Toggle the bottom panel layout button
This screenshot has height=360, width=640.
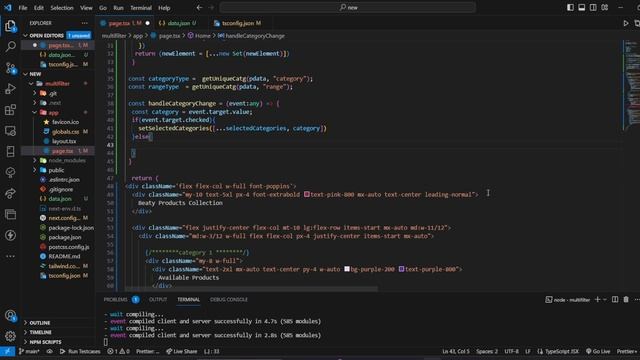click(x=582, y=7)
